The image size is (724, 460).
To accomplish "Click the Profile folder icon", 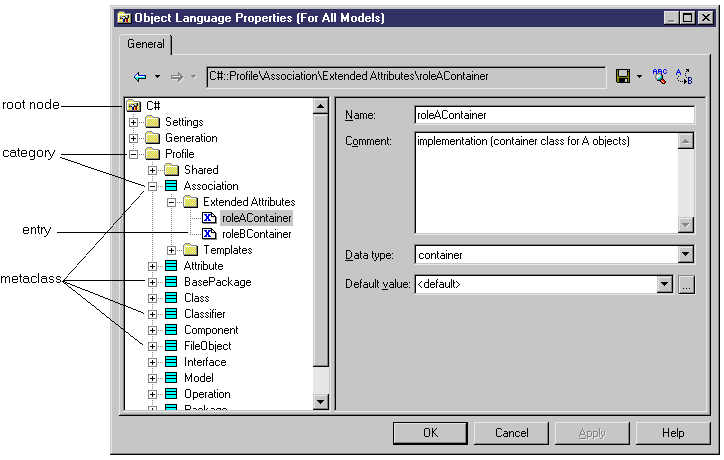I will [152, 154].
